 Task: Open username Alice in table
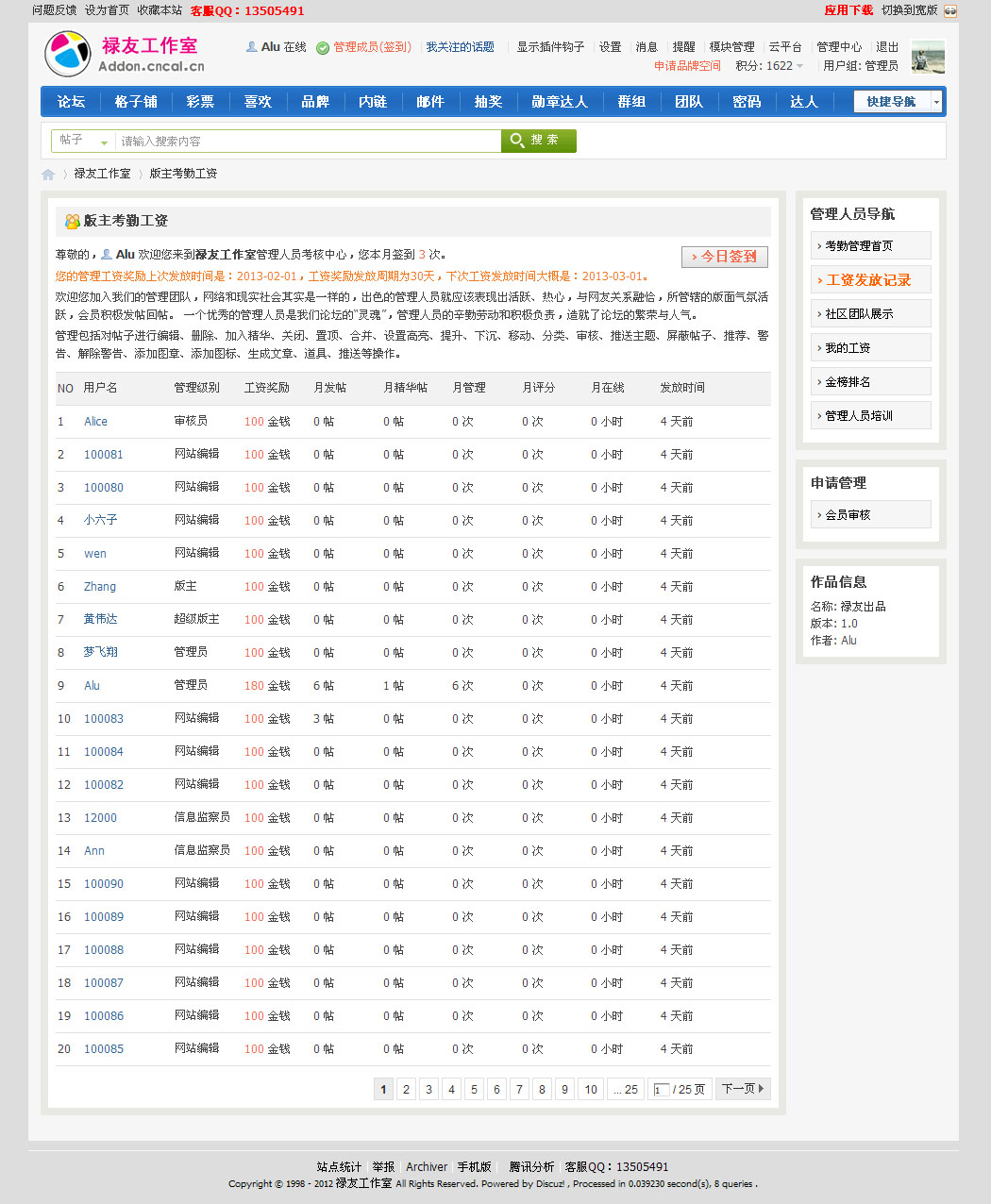[95, 422]
